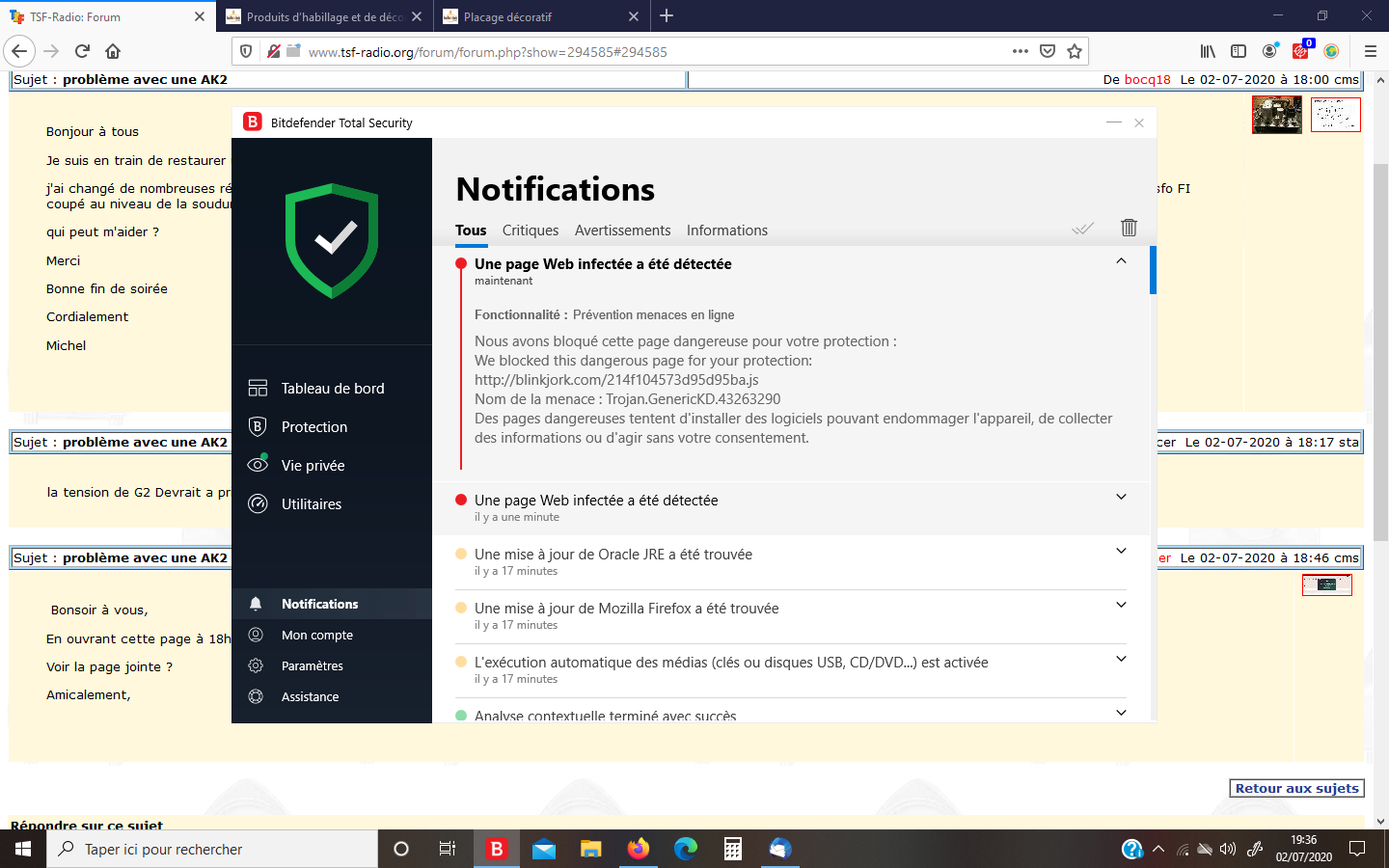This screenshot has width=1389, height=868.
Task: Switch to the Avertissements tab
Action: [x=622, y=230]
